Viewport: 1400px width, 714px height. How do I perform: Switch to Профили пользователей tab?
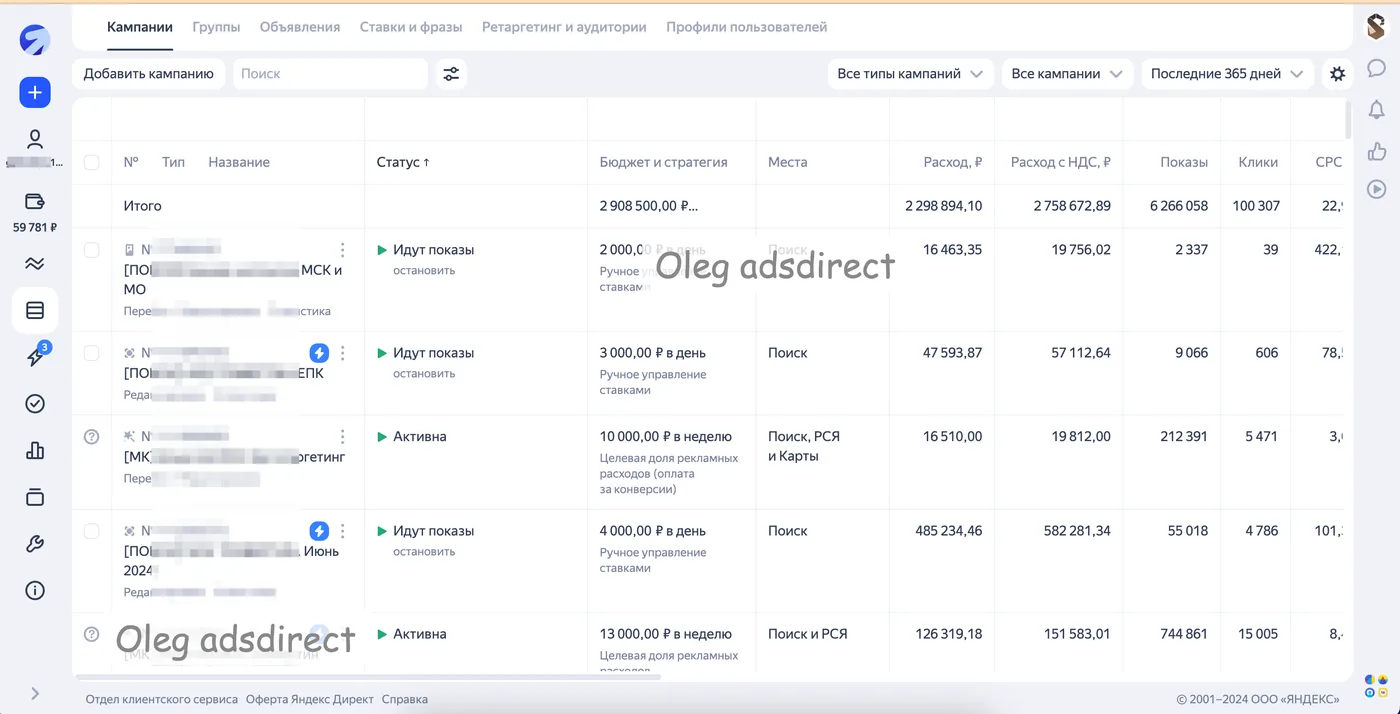point(747,27)
